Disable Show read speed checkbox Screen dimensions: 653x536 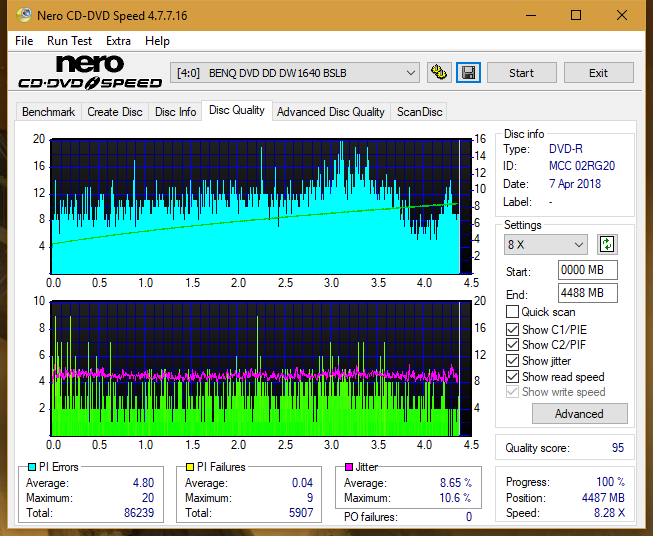tap(512, 376)
